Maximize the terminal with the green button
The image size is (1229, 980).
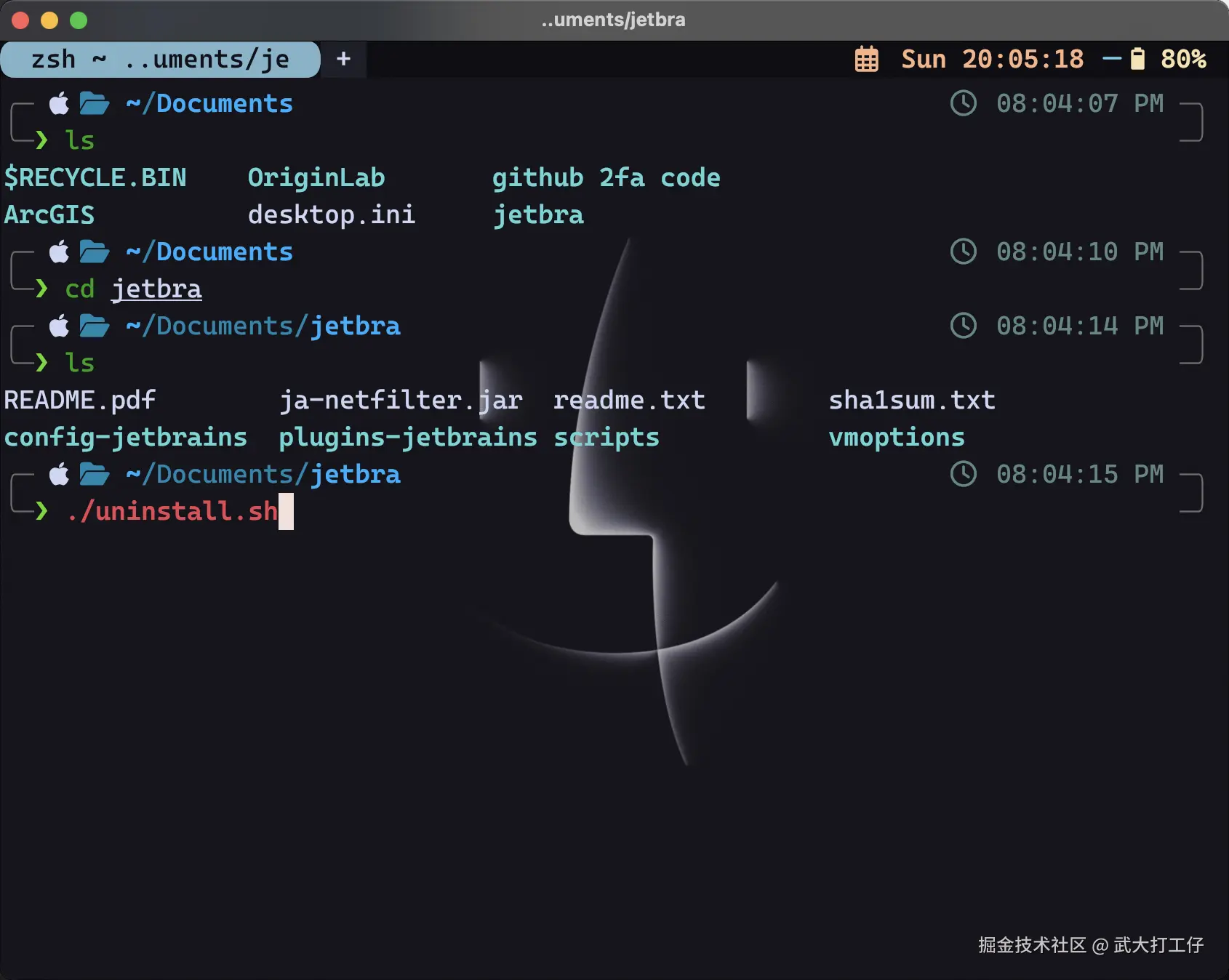(79, 20)
